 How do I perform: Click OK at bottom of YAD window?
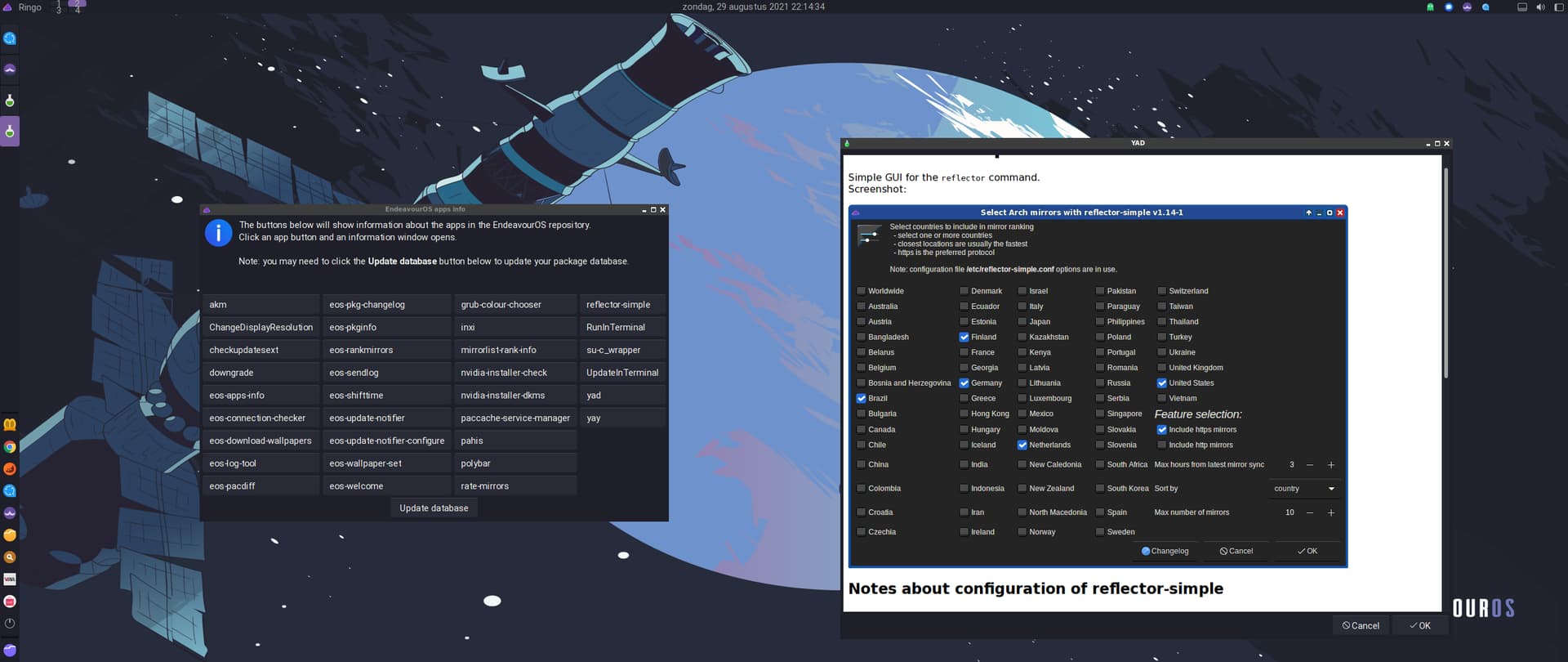click(x=1420, y=626)
